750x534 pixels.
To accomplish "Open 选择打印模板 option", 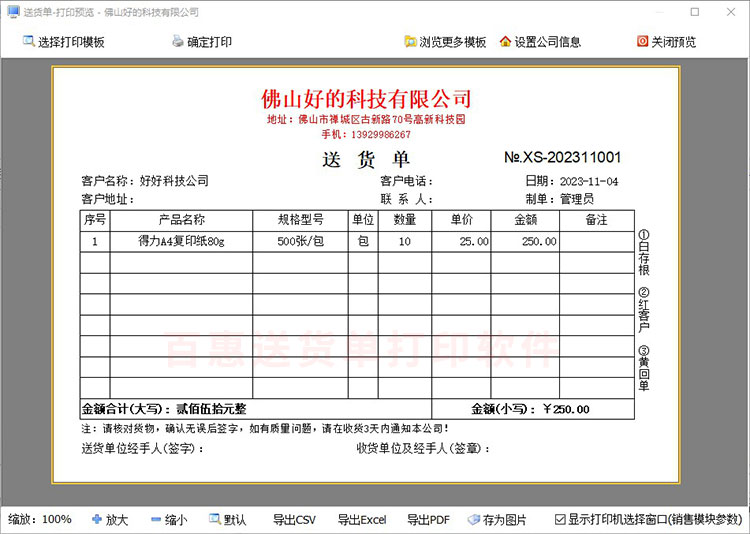I will [71, 42].
